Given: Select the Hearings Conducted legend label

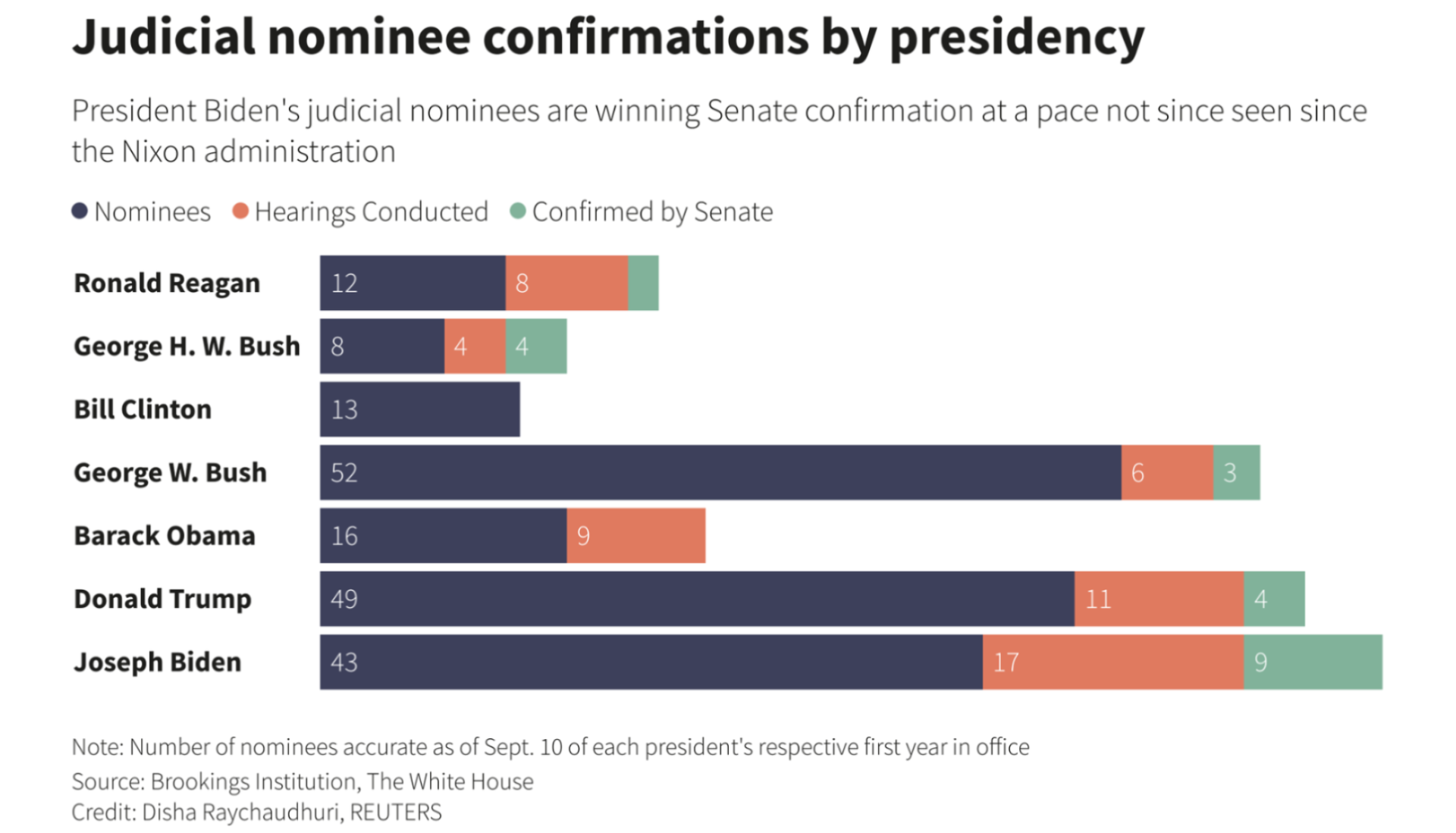Looking at the screenshot, I should [x=371, y=211].
